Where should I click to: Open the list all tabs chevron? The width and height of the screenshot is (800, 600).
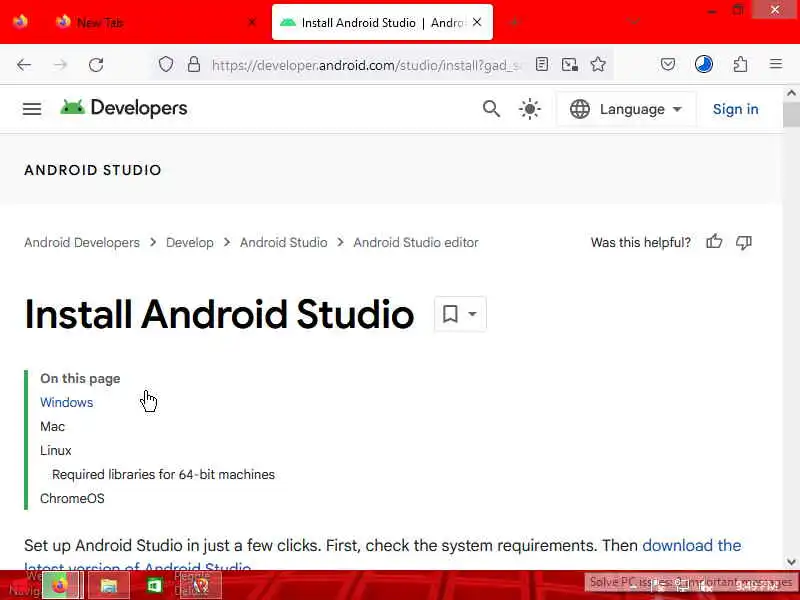point(633,22)
